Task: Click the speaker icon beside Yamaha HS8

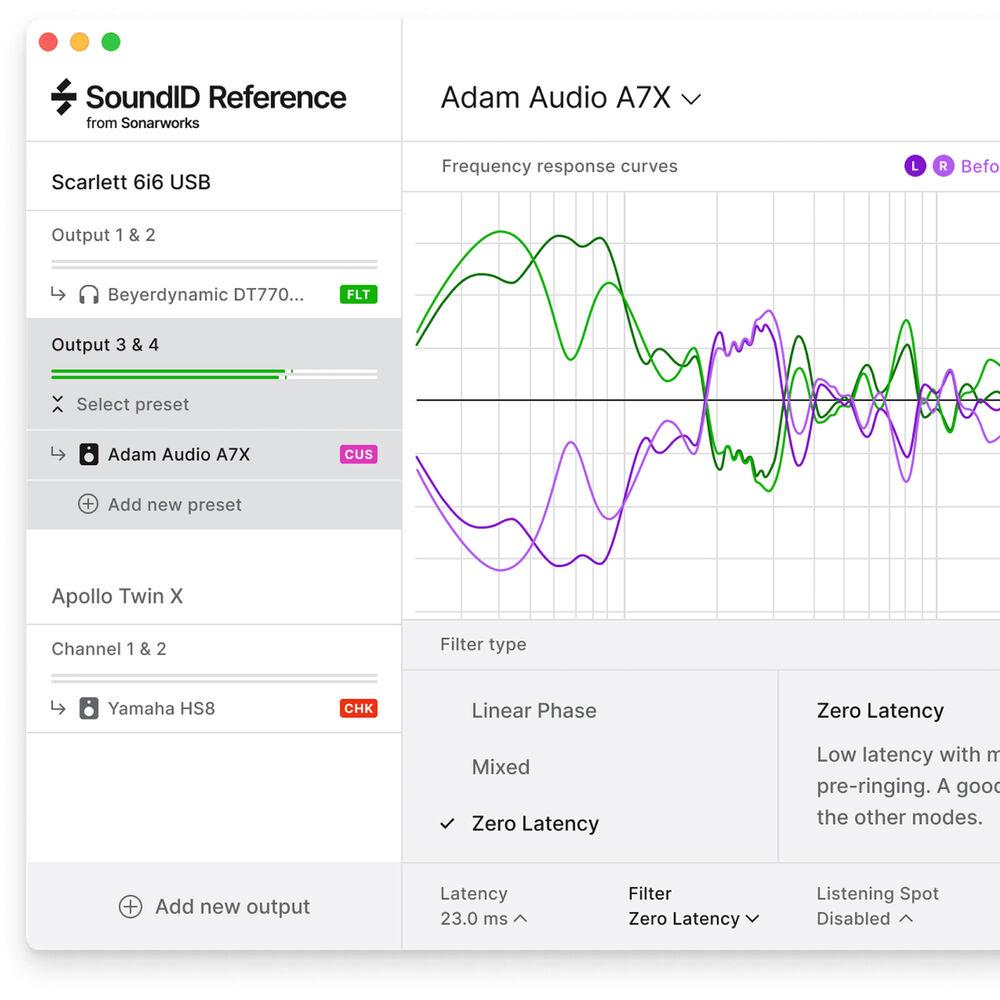Action: coord(89,709)
